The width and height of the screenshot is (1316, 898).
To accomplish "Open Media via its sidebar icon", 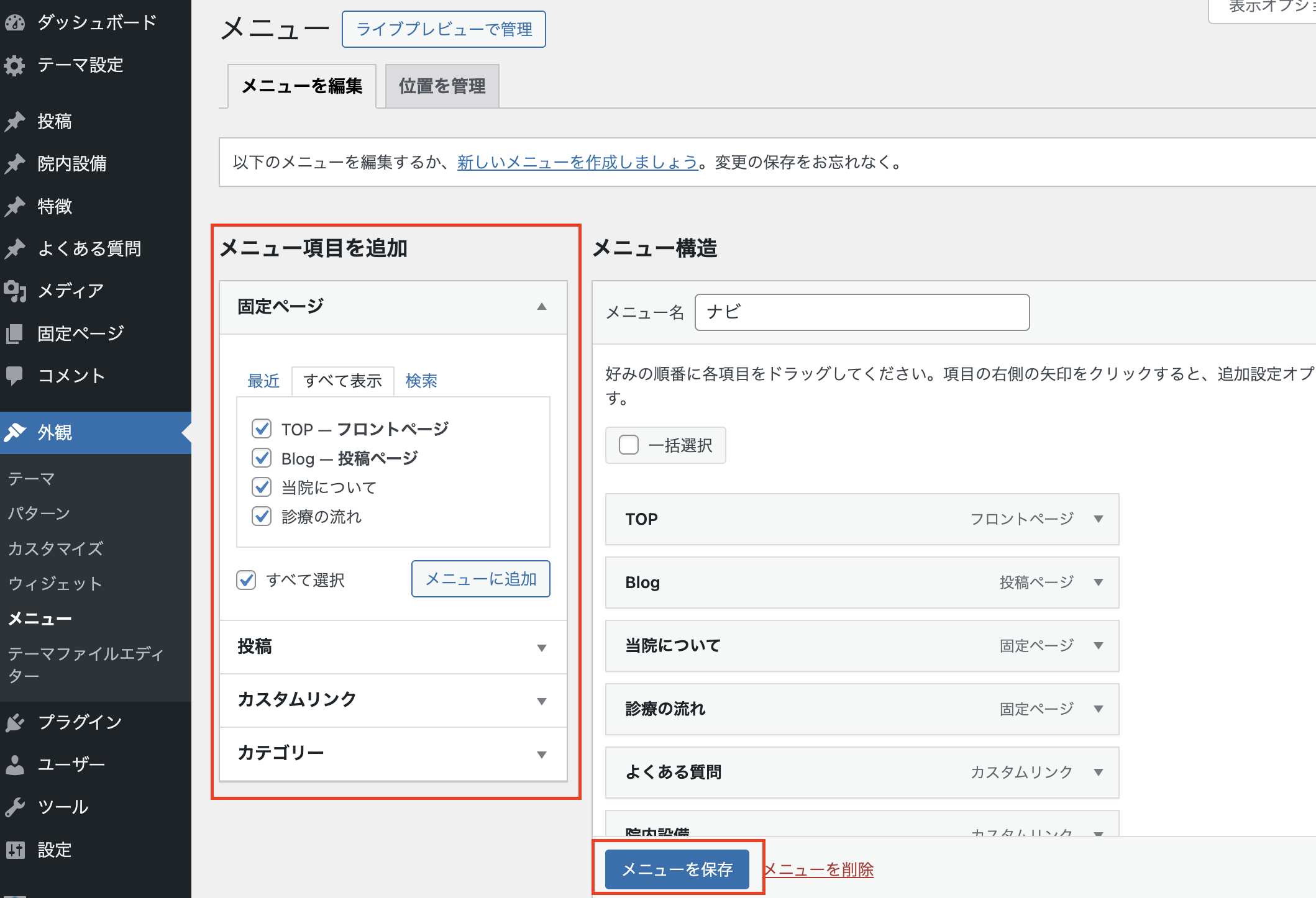I will pos(15,291).
